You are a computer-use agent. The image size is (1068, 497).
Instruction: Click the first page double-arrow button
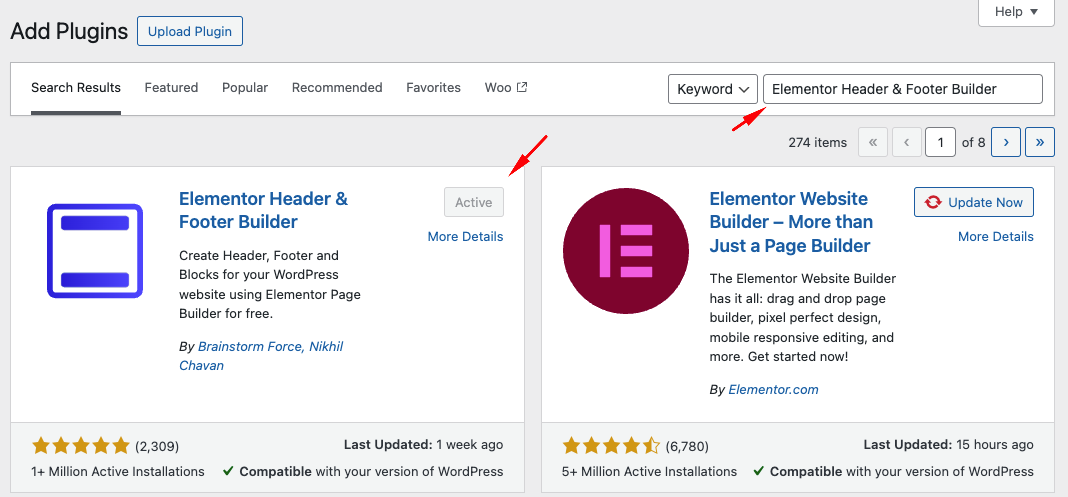[872, 142]
